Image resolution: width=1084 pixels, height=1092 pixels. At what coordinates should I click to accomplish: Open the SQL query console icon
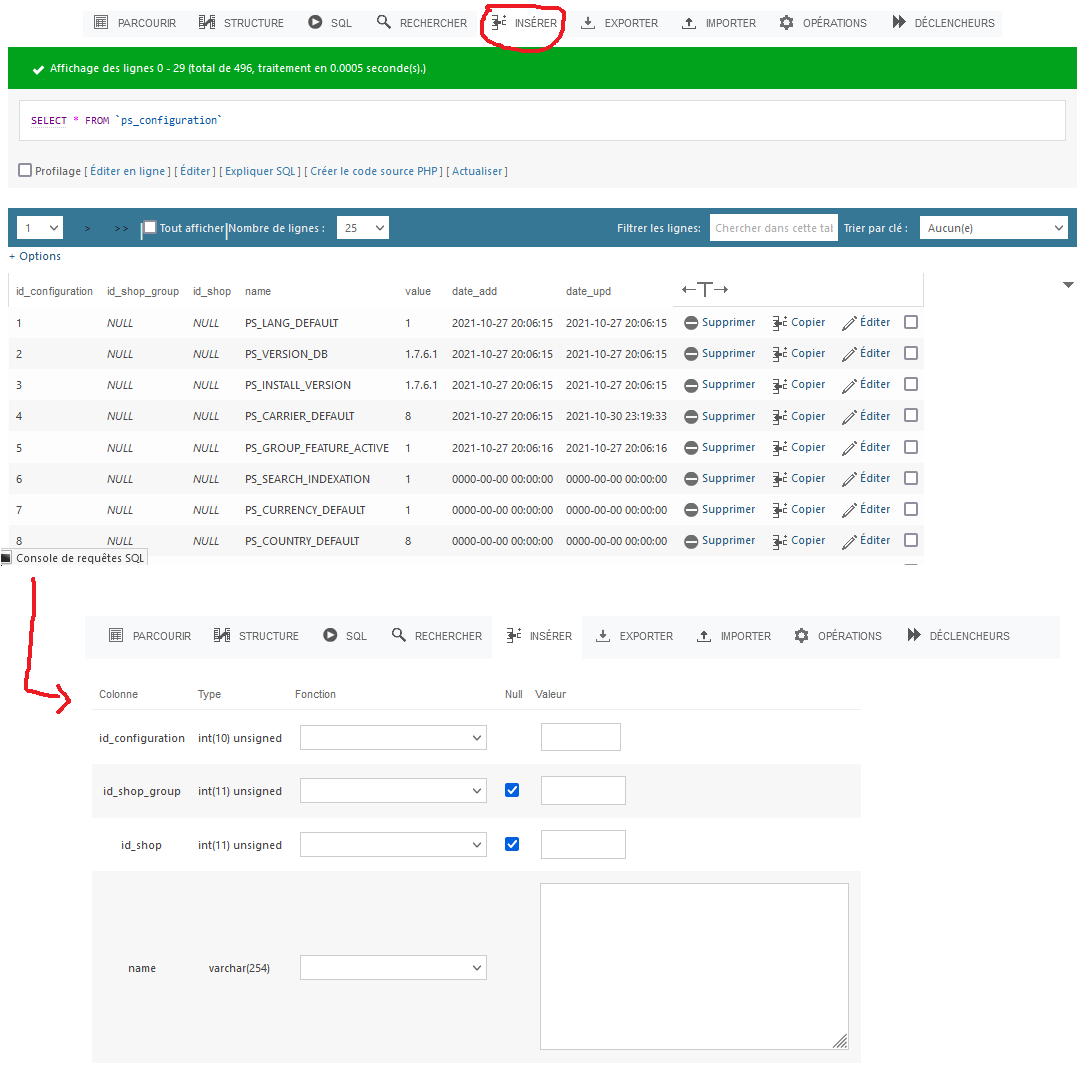(6, 558)
